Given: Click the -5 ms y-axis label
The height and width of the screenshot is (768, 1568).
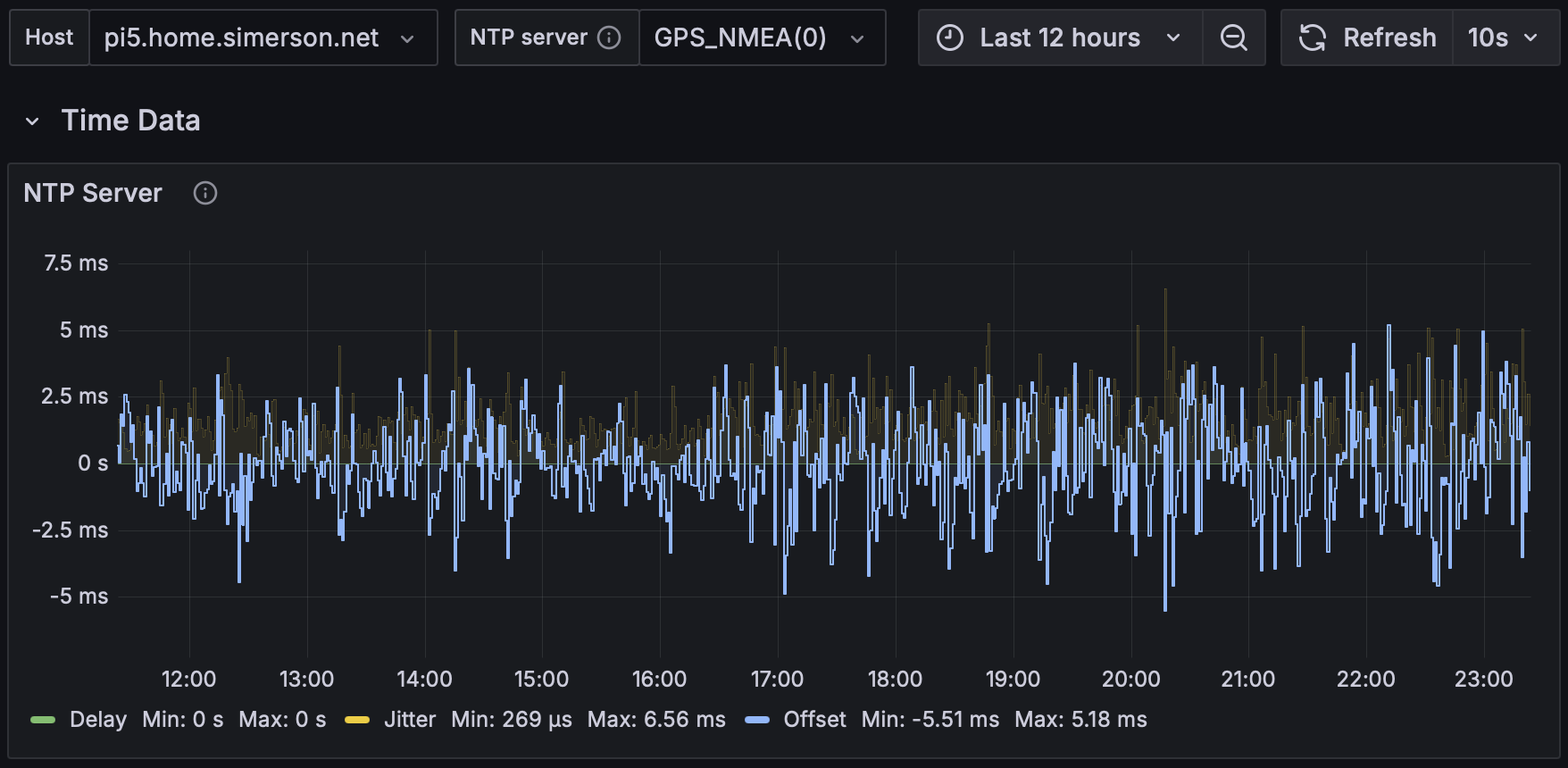Looking at the screenshot, I should click(x=79, y=597).
